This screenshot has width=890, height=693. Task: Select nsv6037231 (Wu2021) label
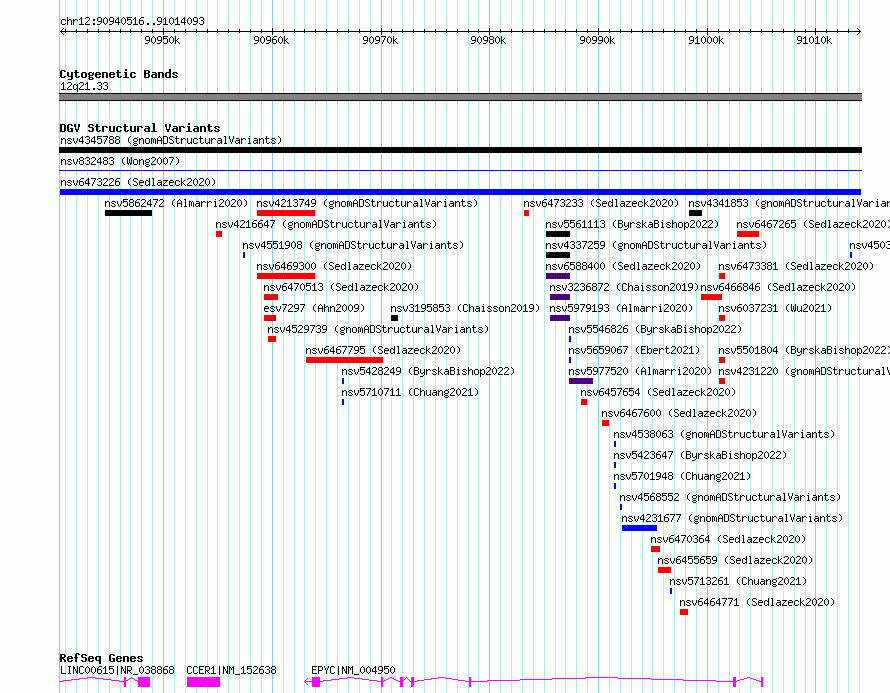point(775,308)
